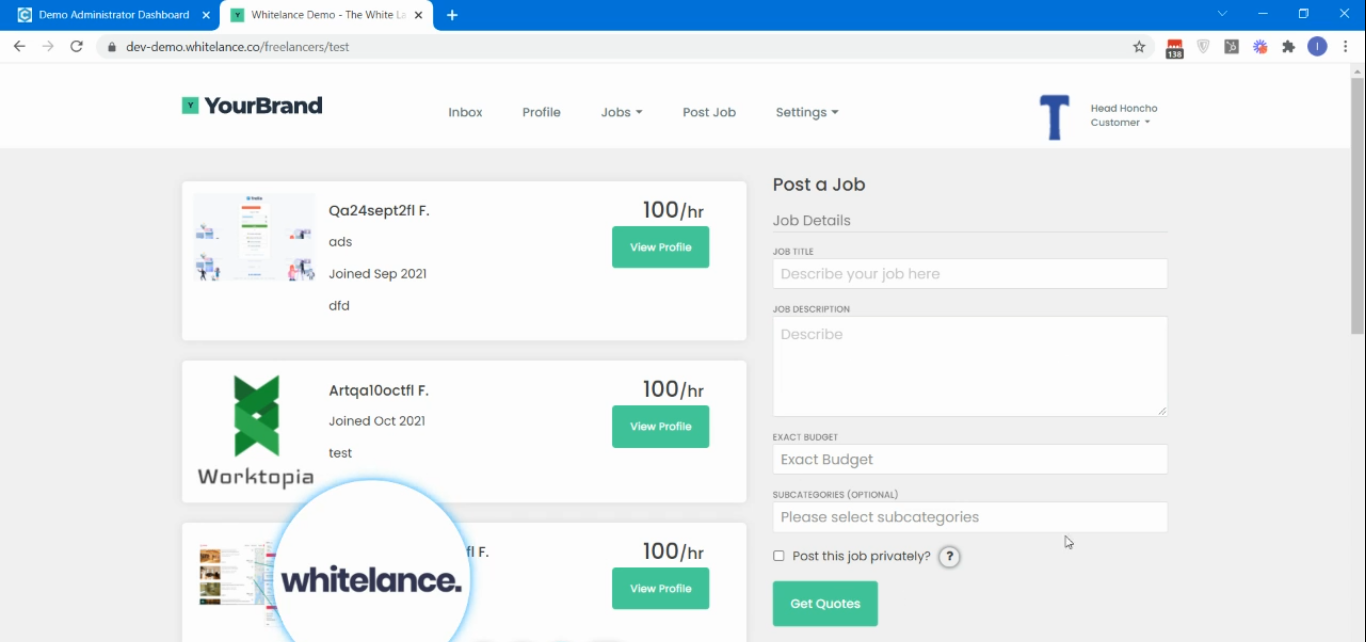
Task: Click the 'dfd' text on first card
Action: point(339,306)
